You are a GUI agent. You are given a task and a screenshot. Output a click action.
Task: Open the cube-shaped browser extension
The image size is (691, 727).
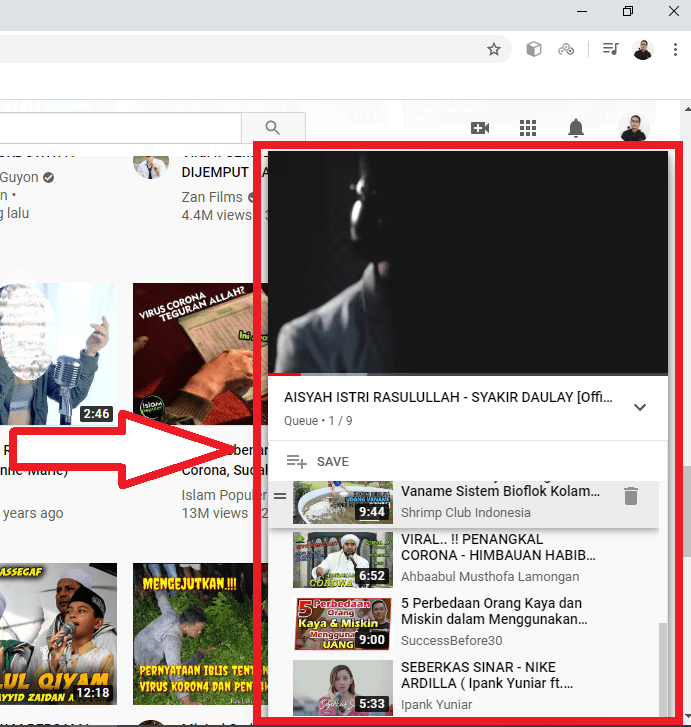(534, 49)
